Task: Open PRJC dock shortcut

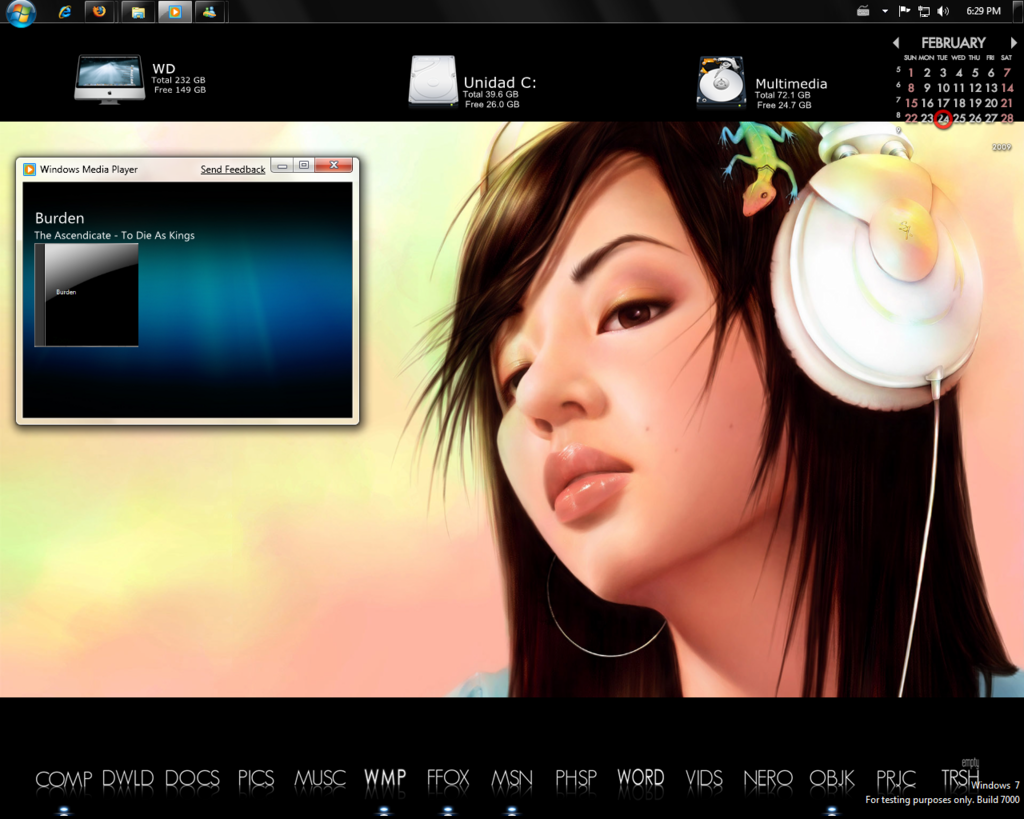Action: coord(896,779)
